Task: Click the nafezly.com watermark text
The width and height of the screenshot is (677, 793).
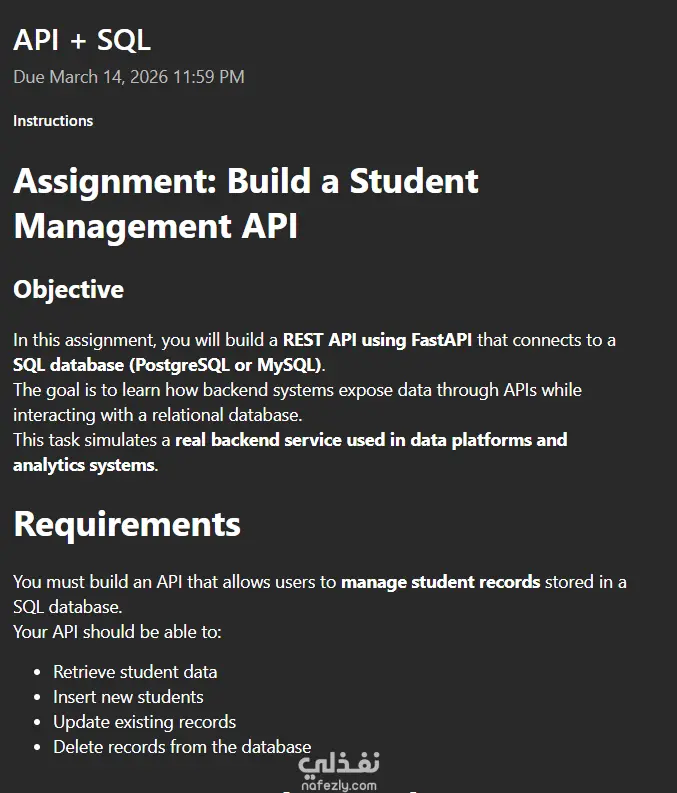Action: [x=340, y=786]
